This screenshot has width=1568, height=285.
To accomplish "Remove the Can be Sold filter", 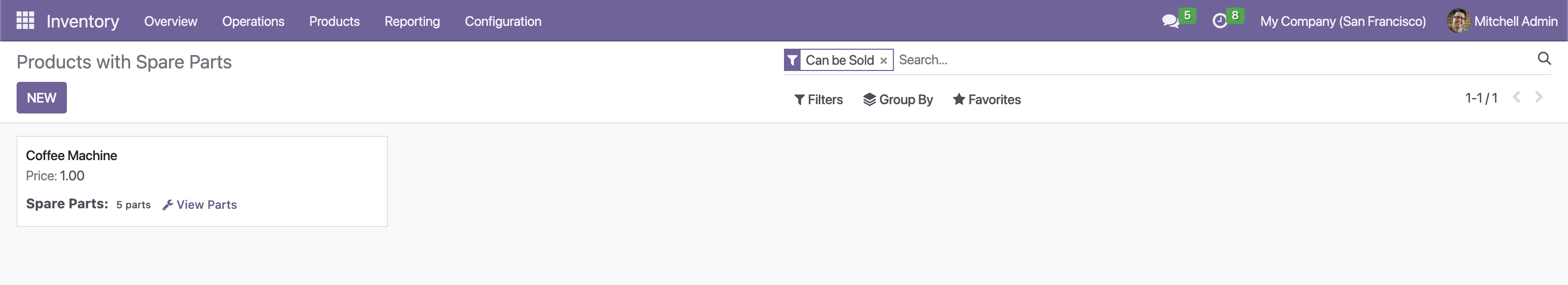I will point(883,61).
